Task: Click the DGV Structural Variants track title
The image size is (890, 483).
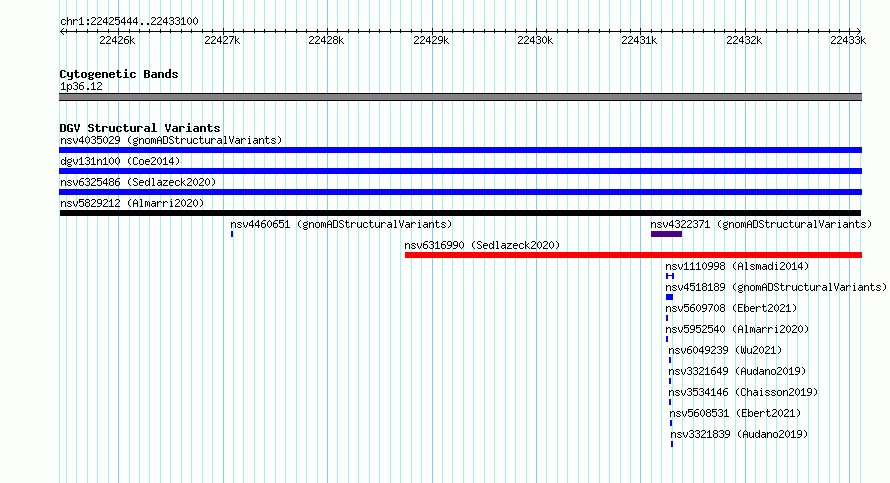Action: [x=140, y=128]
